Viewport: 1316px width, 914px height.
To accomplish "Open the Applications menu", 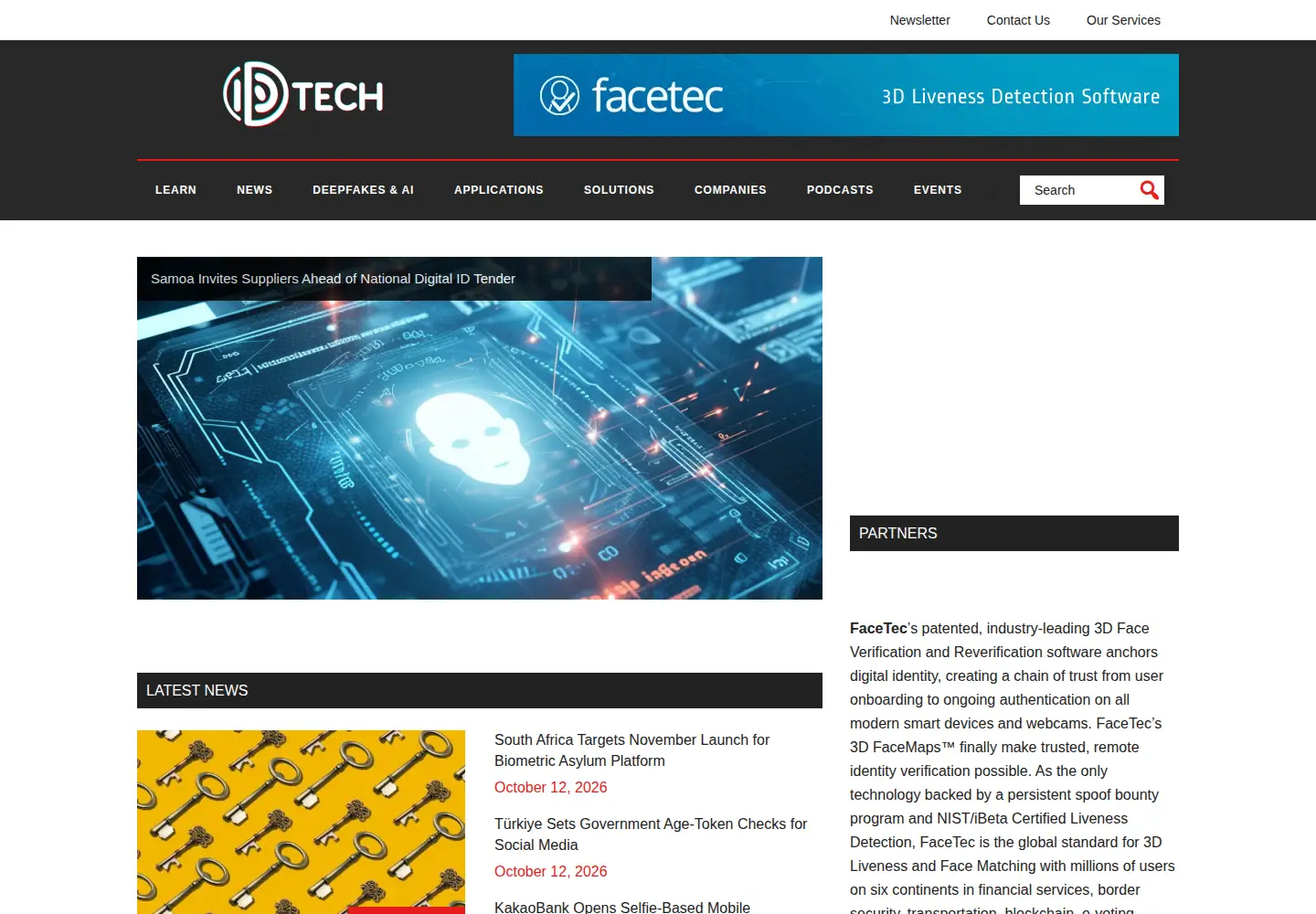I will (x=498, y=190).
